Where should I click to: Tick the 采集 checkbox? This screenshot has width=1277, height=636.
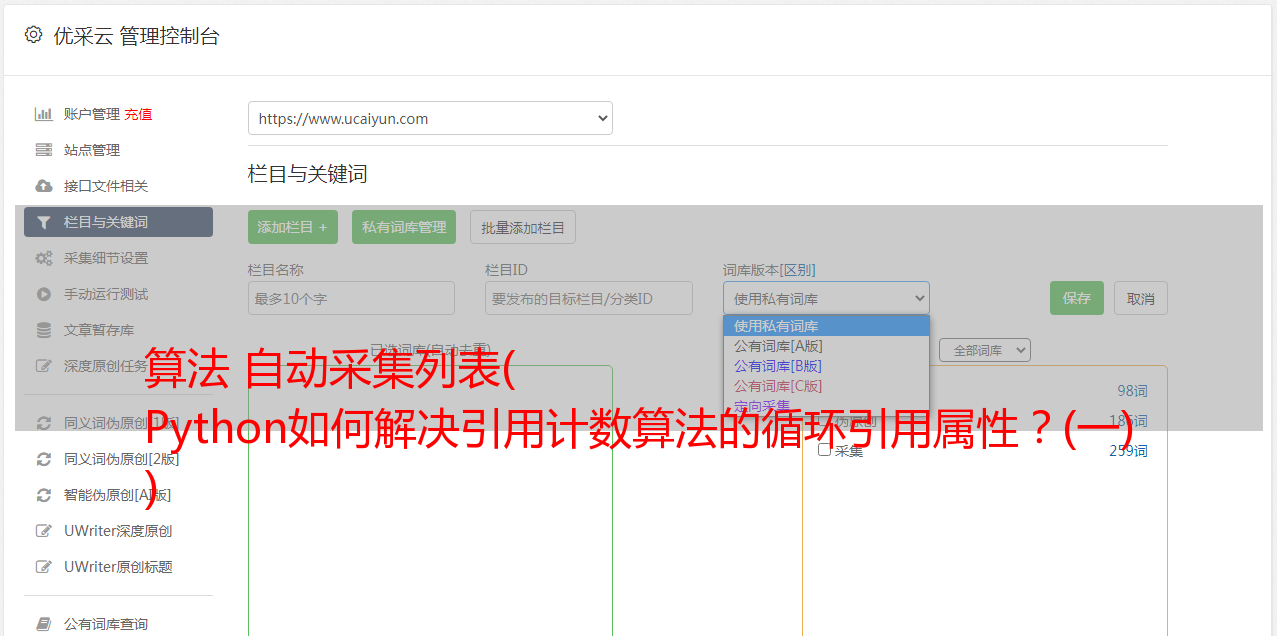(x=824, y=450)
